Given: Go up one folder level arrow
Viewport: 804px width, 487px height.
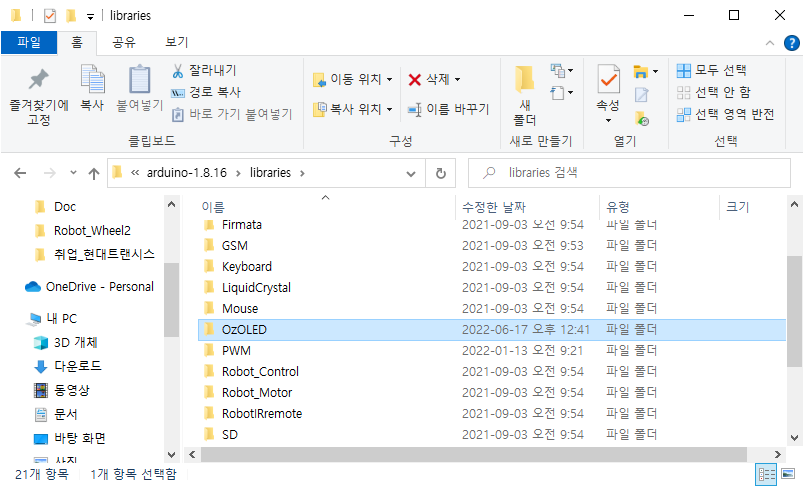Looking at the screenshot, I should [x=94, y=173].
